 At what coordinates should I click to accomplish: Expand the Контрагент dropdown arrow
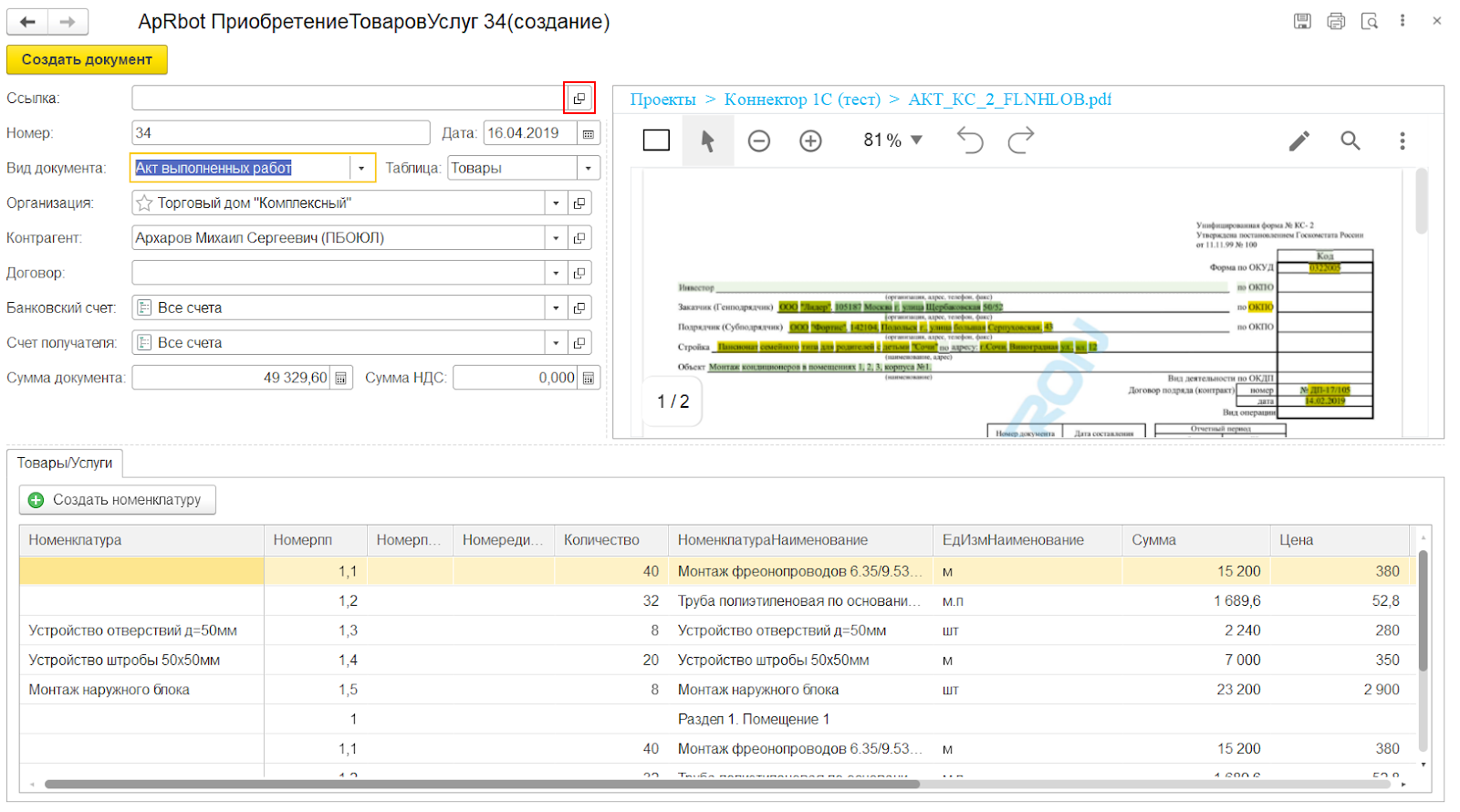coord(556,238)
